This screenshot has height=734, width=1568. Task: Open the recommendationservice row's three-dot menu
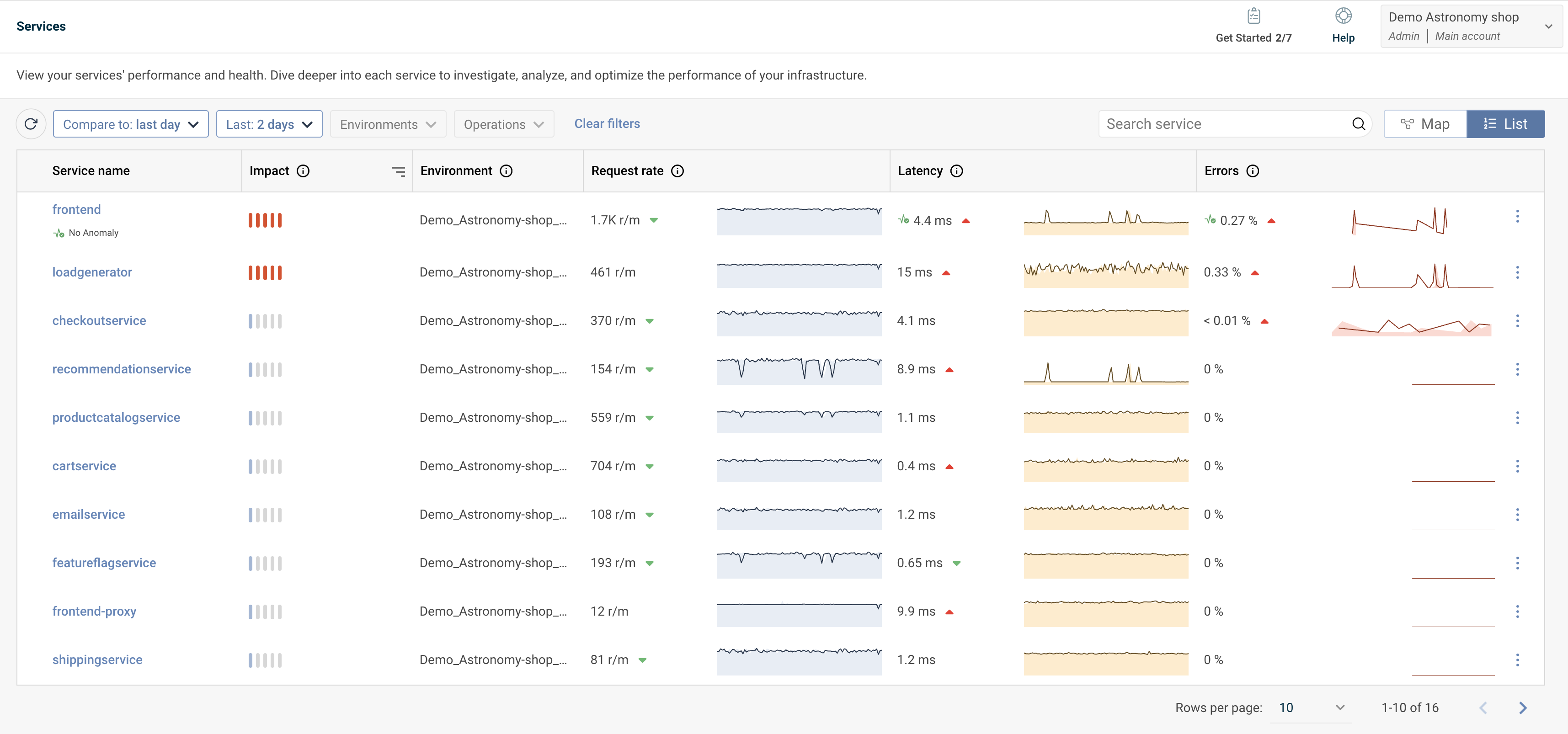point(1517,369)
